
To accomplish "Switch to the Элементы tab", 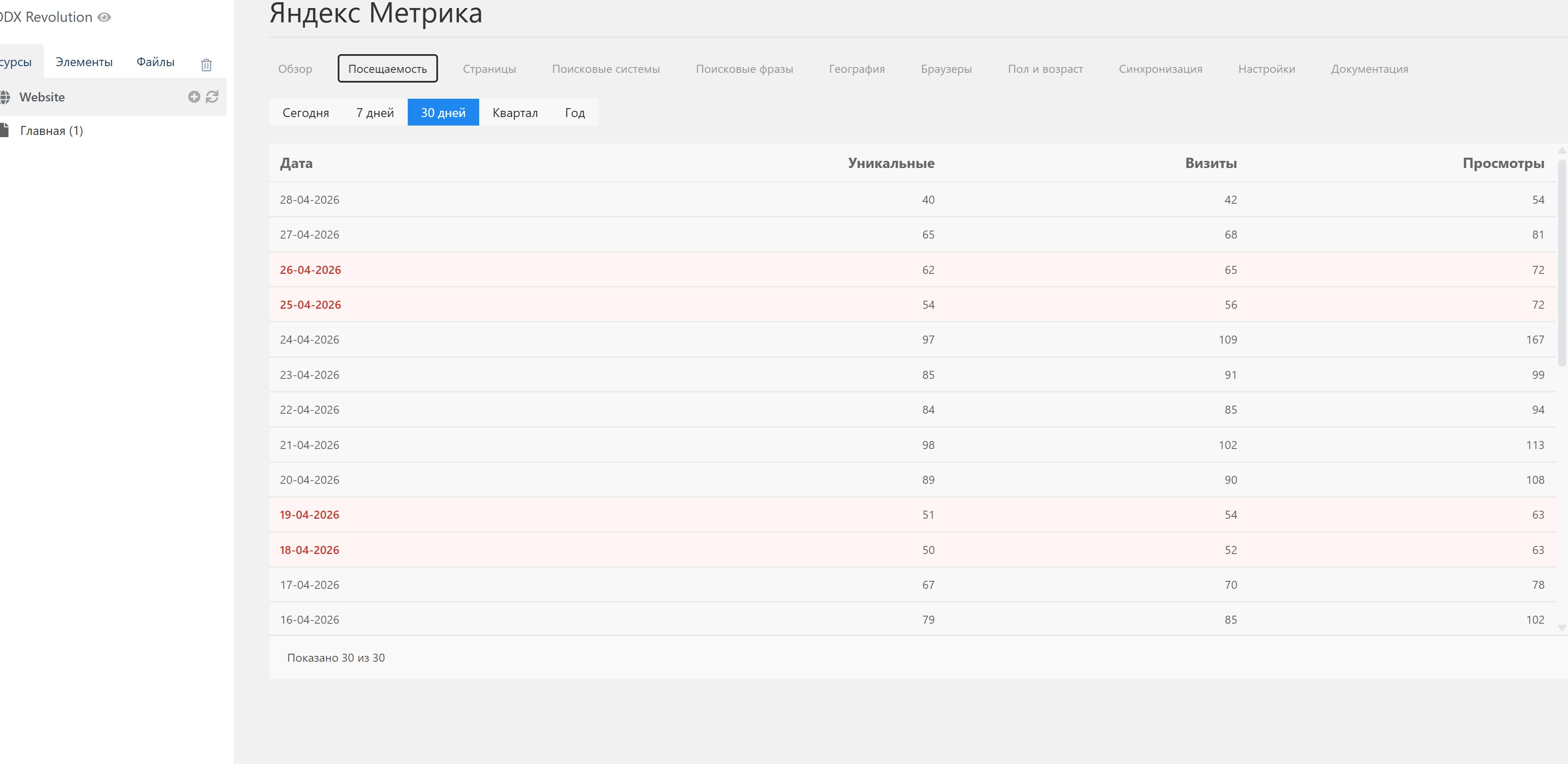I will 84,62.
